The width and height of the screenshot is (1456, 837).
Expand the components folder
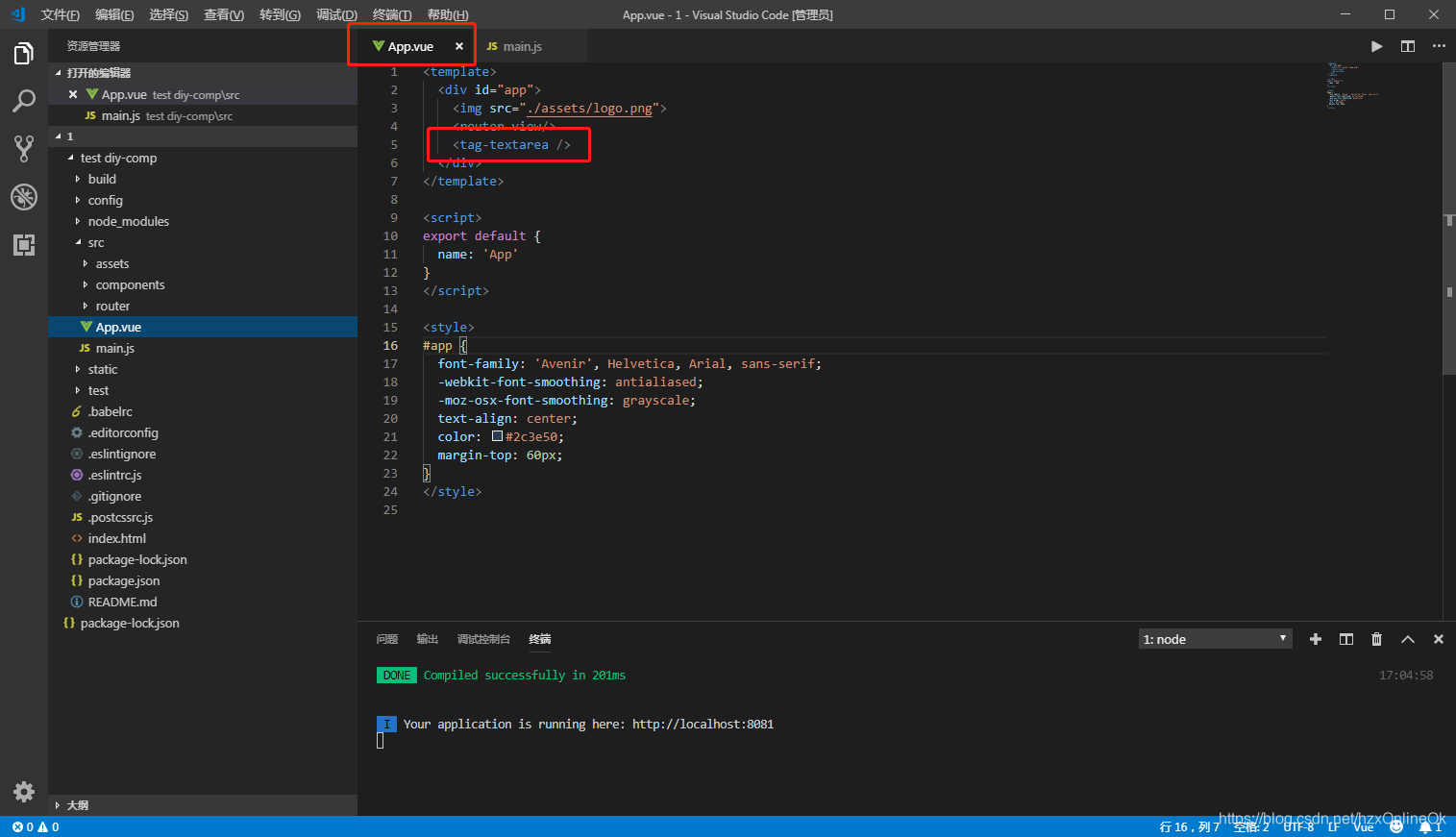203,284
